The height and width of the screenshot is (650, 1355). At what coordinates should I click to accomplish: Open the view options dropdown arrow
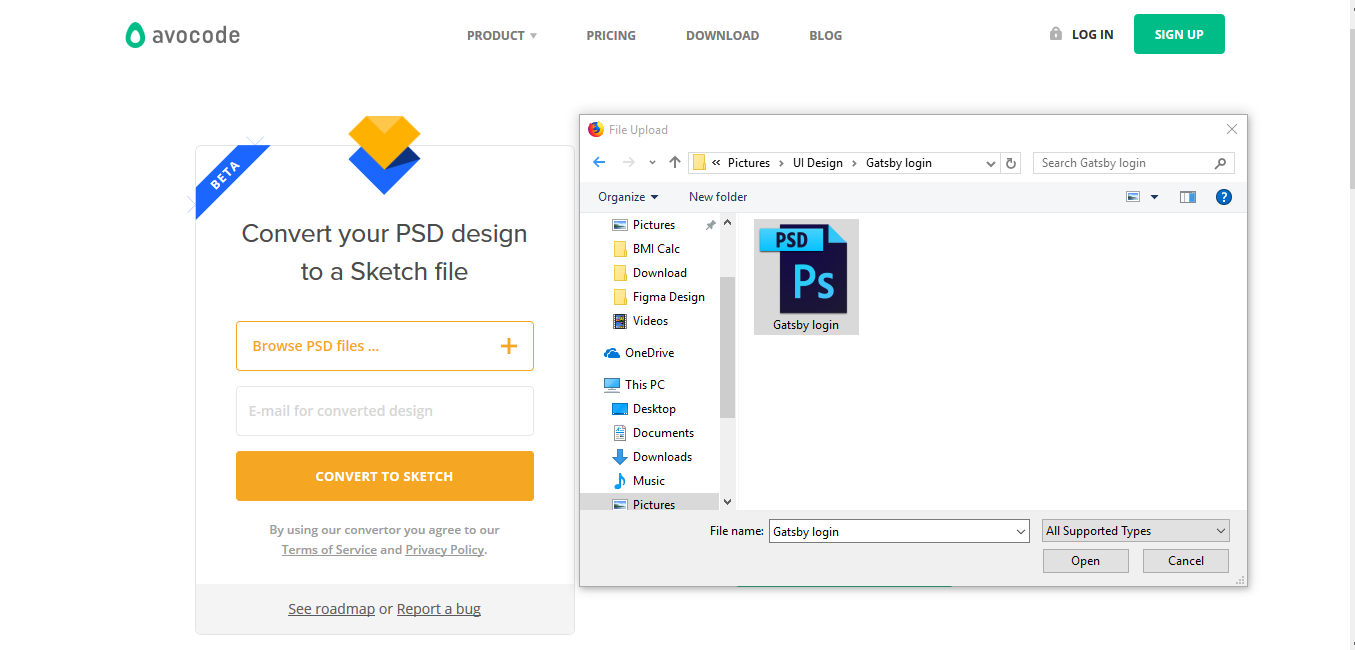pos(1154,197)
